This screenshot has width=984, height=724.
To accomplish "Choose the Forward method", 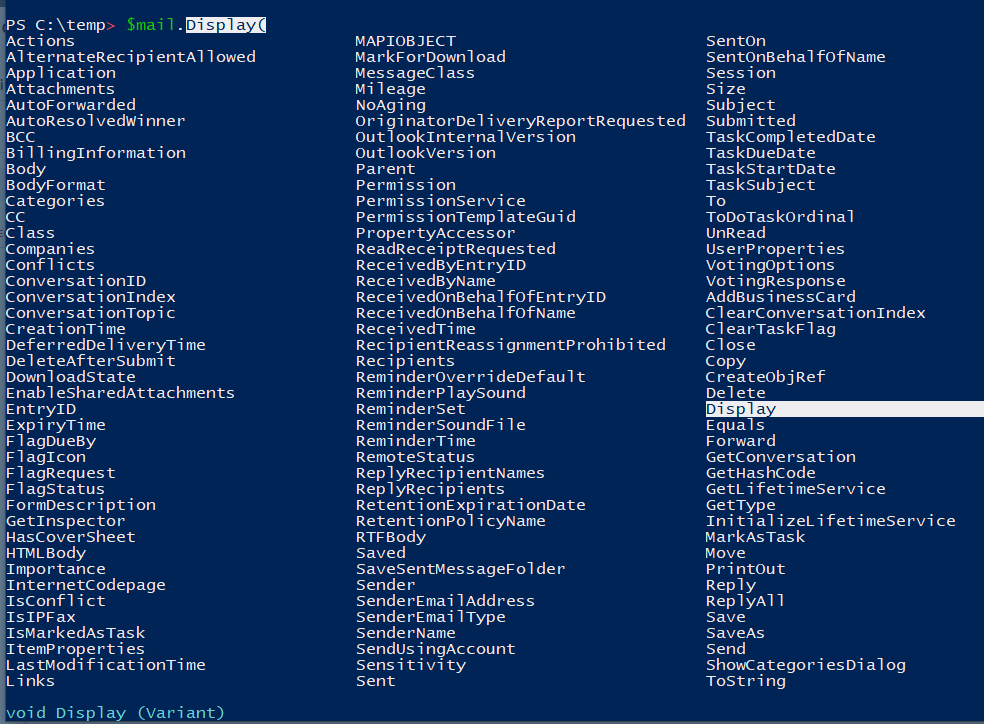I will click(x=741, y=441).
